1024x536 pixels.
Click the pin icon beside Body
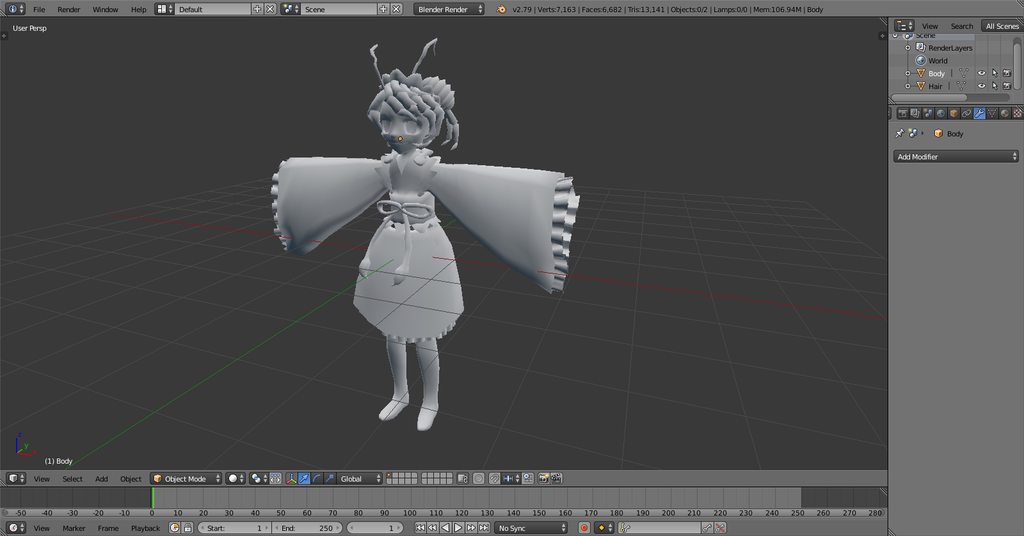(x=899, y=133)
